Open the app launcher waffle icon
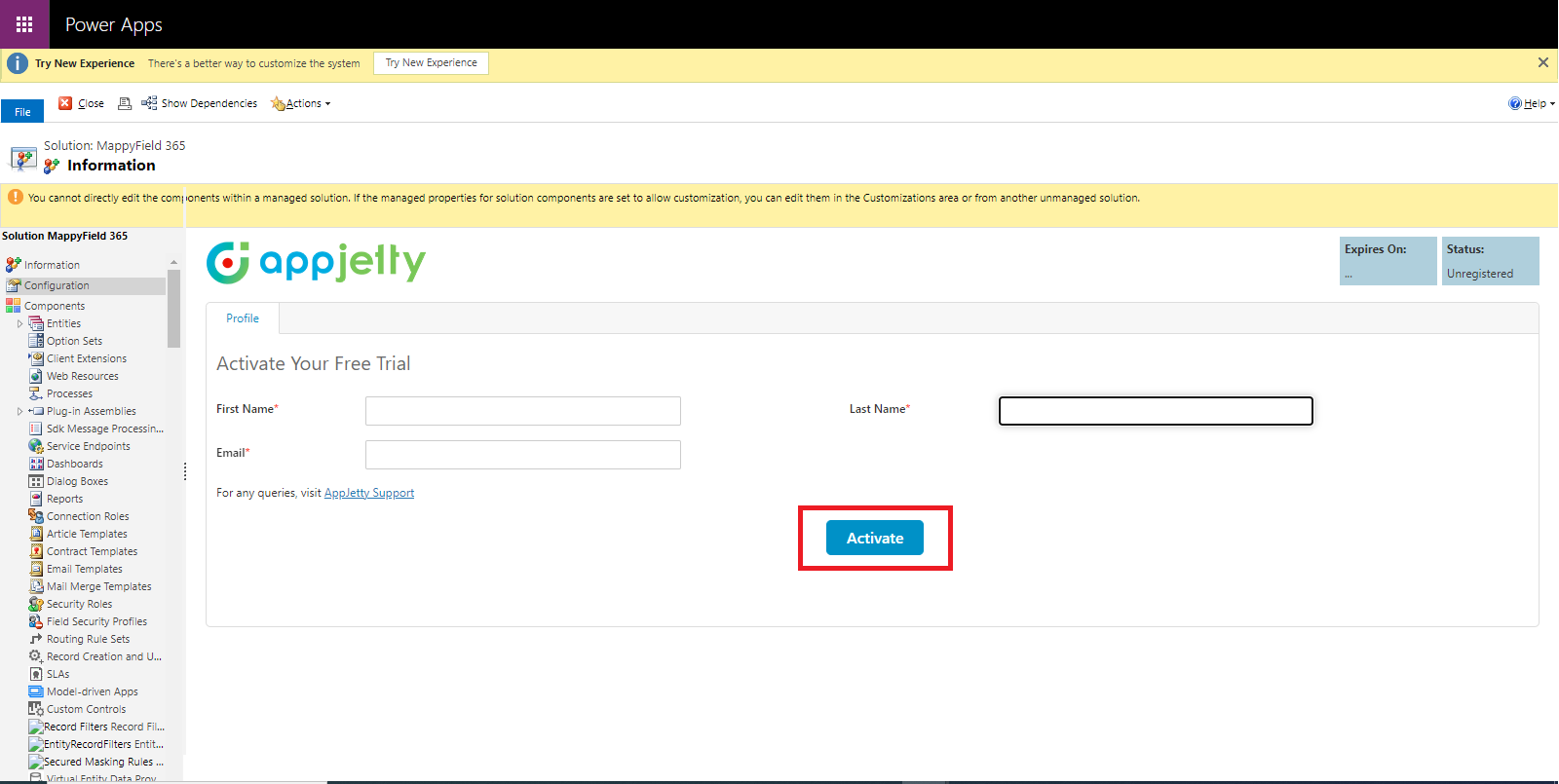The height and width of the screenshot is (784, 1559). (24, 24)
